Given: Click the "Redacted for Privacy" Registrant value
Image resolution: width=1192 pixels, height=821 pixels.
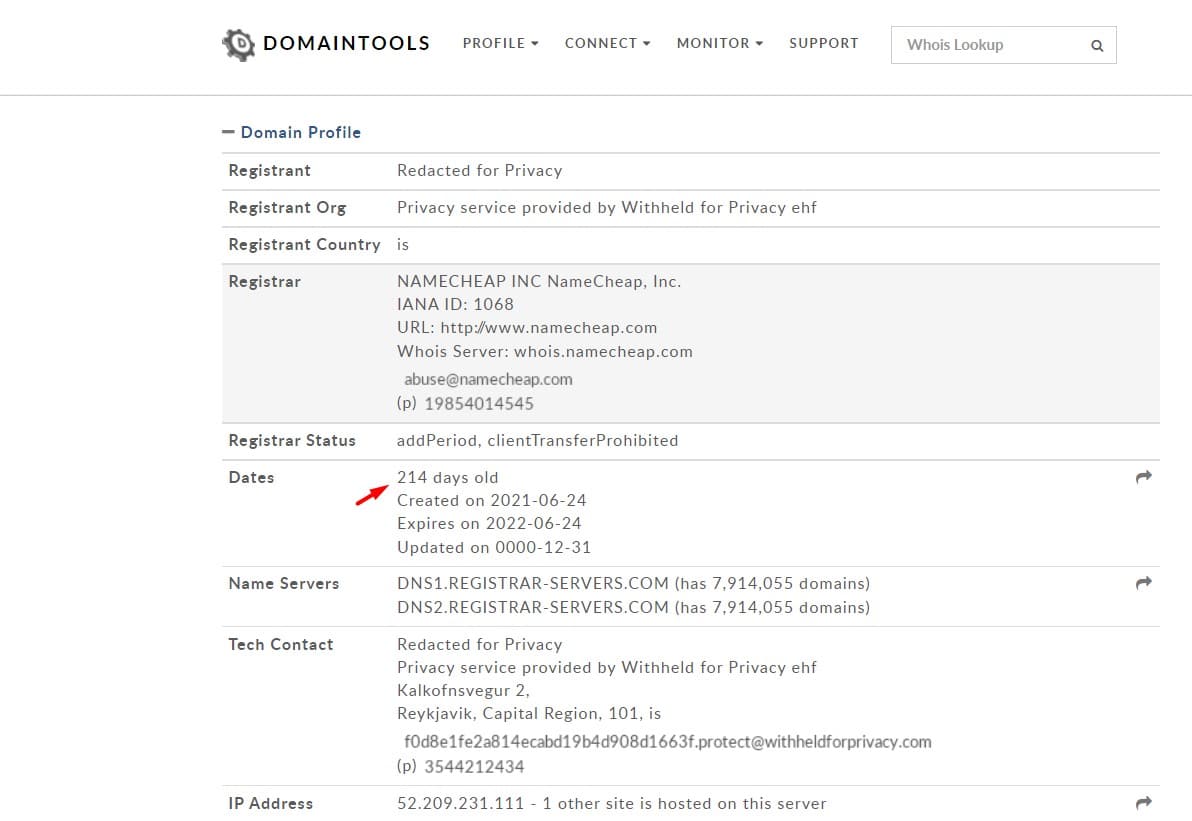Looking at the screenshot, I should (480, 170).
